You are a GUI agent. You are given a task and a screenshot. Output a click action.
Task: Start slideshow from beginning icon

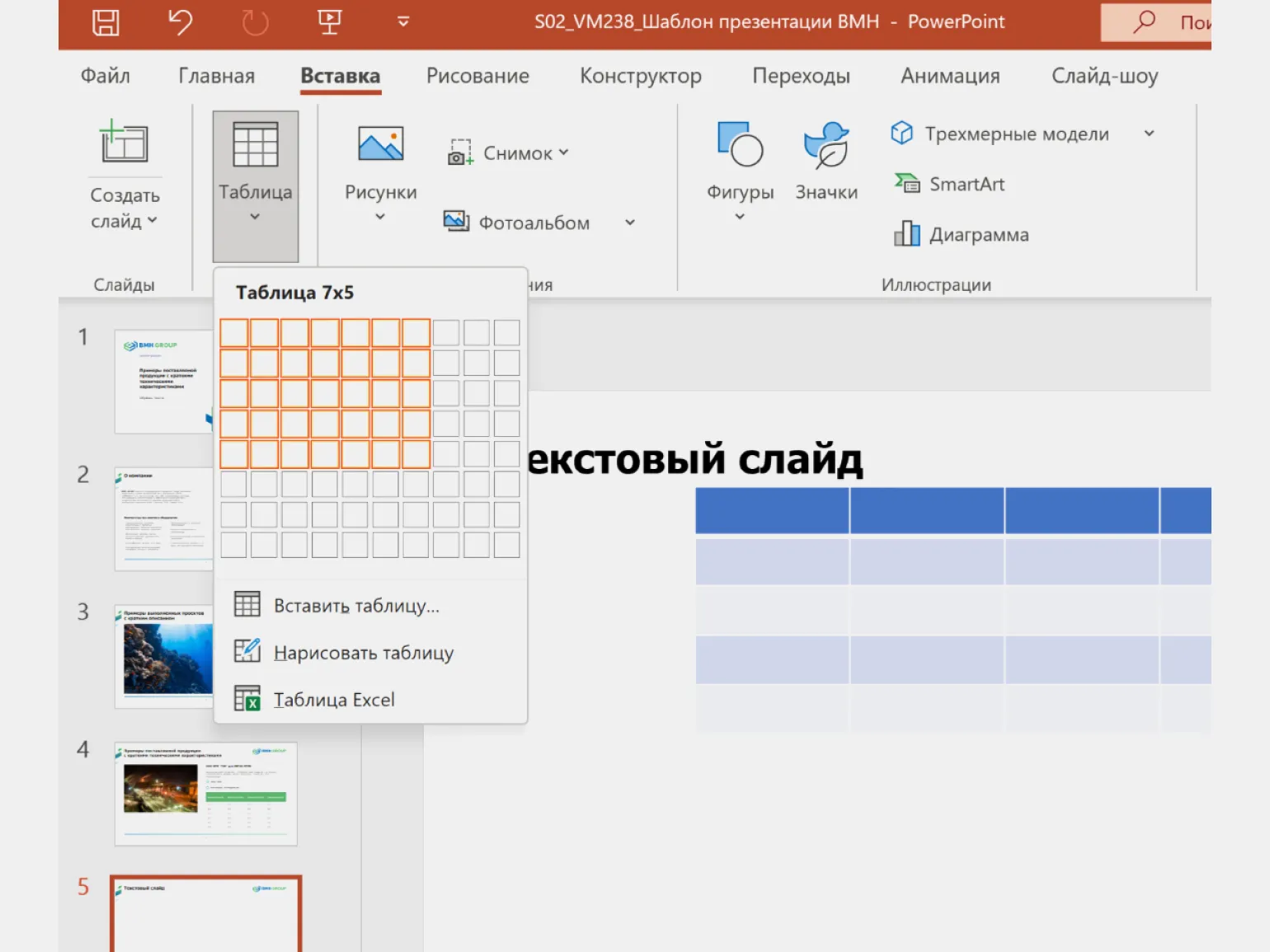coord(330,22)
